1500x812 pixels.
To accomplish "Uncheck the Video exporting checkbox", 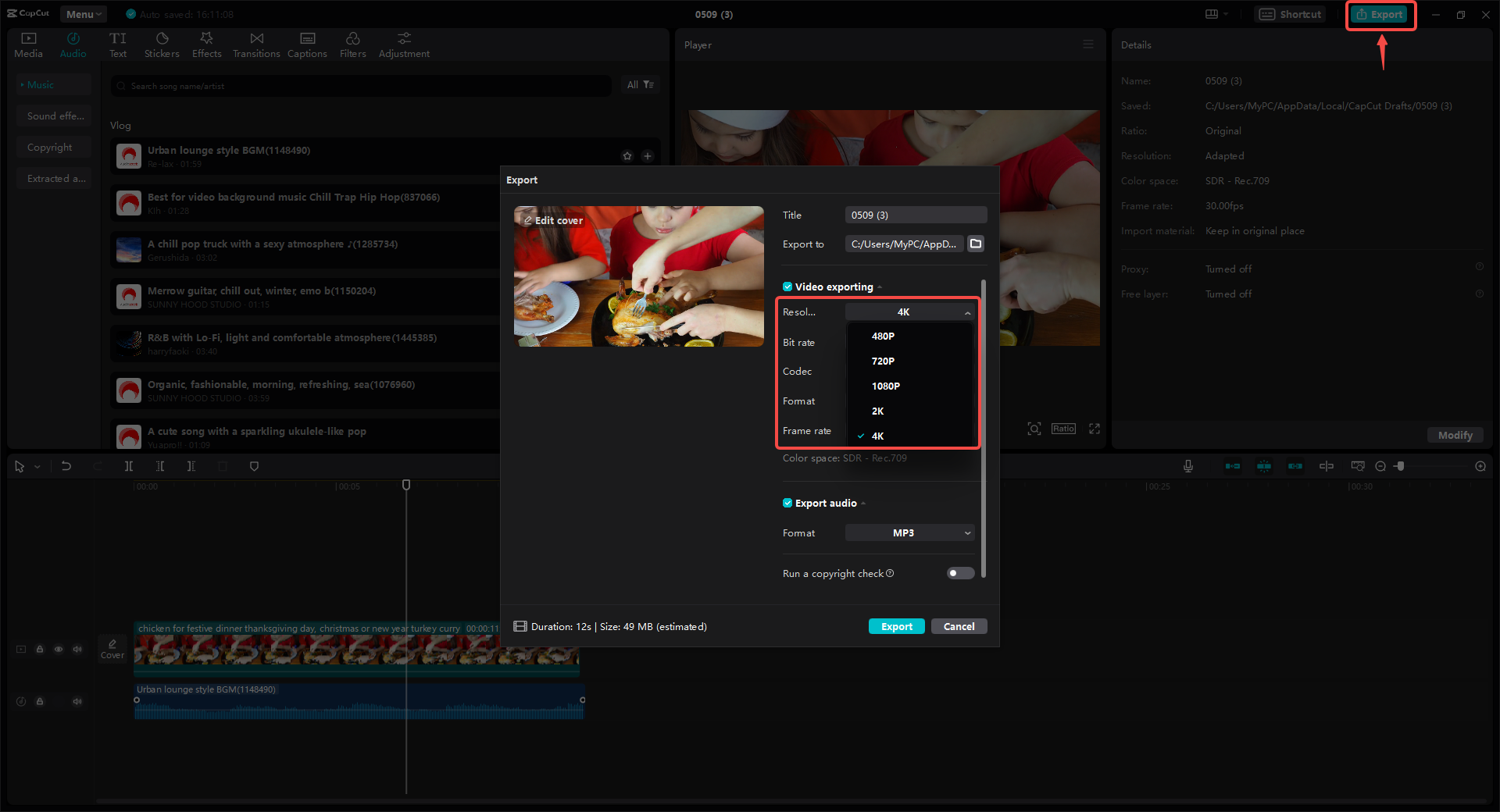I will tap(787, 287).
